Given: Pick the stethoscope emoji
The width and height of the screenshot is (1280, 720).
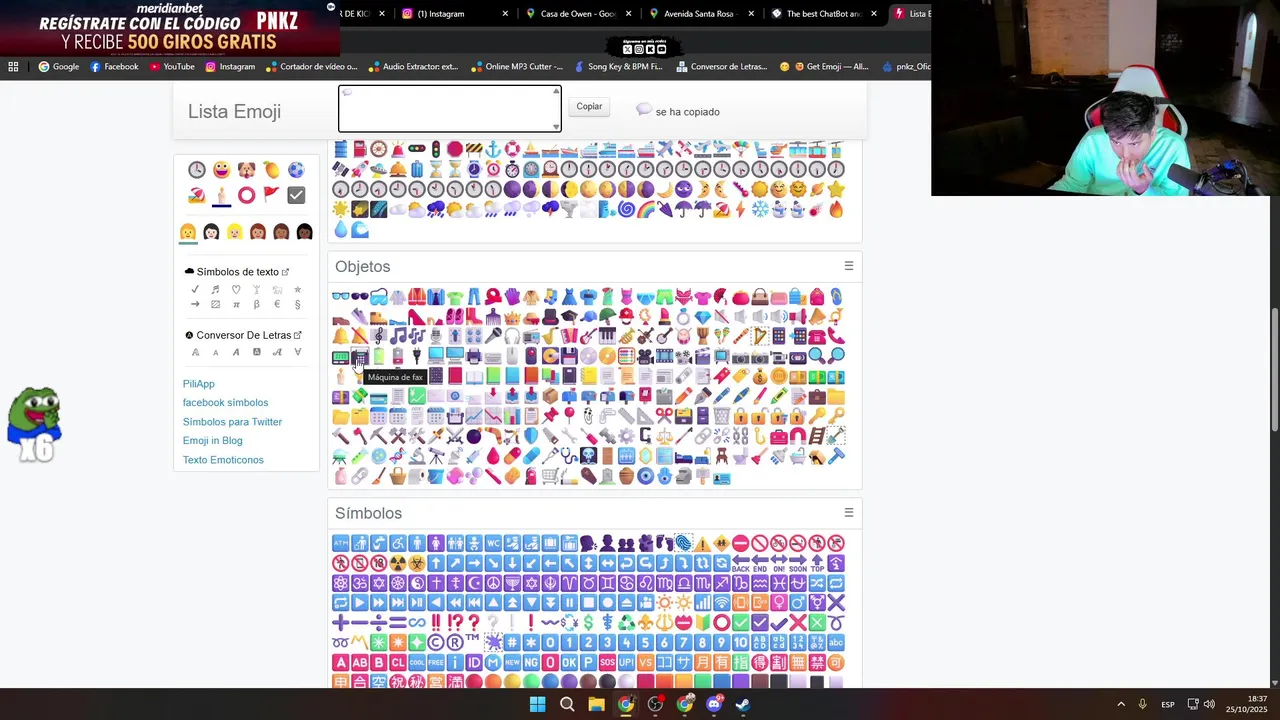Looking at the screenshot, I should (569, 455).
